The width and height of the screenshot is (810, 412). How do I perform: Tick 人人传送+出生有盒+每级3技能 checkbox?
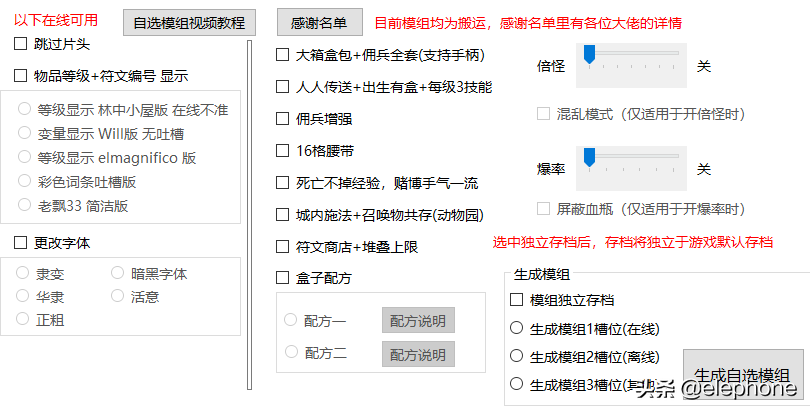(x=283, y=87)
